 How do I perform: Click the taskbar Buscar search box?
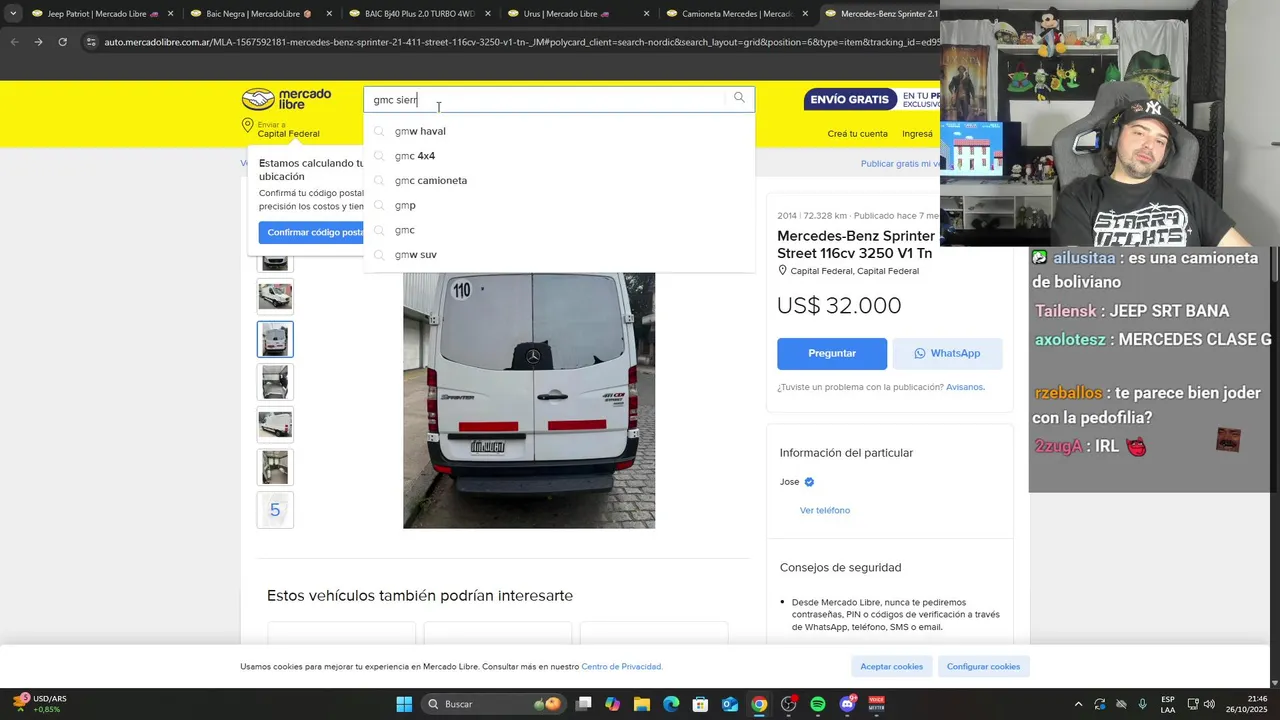click(x=494, y=704)
